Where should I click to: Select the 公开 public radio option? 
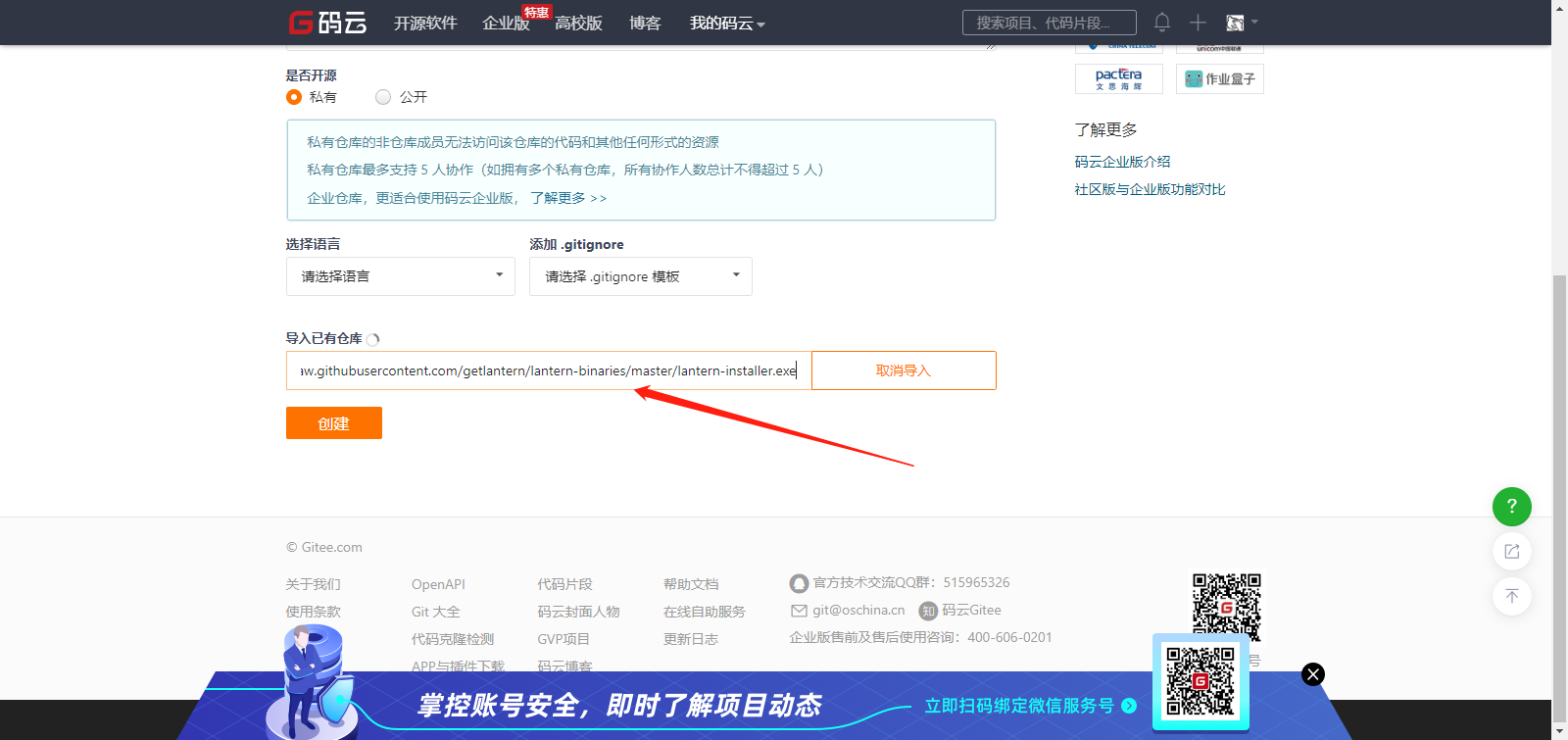click(383, 97)
